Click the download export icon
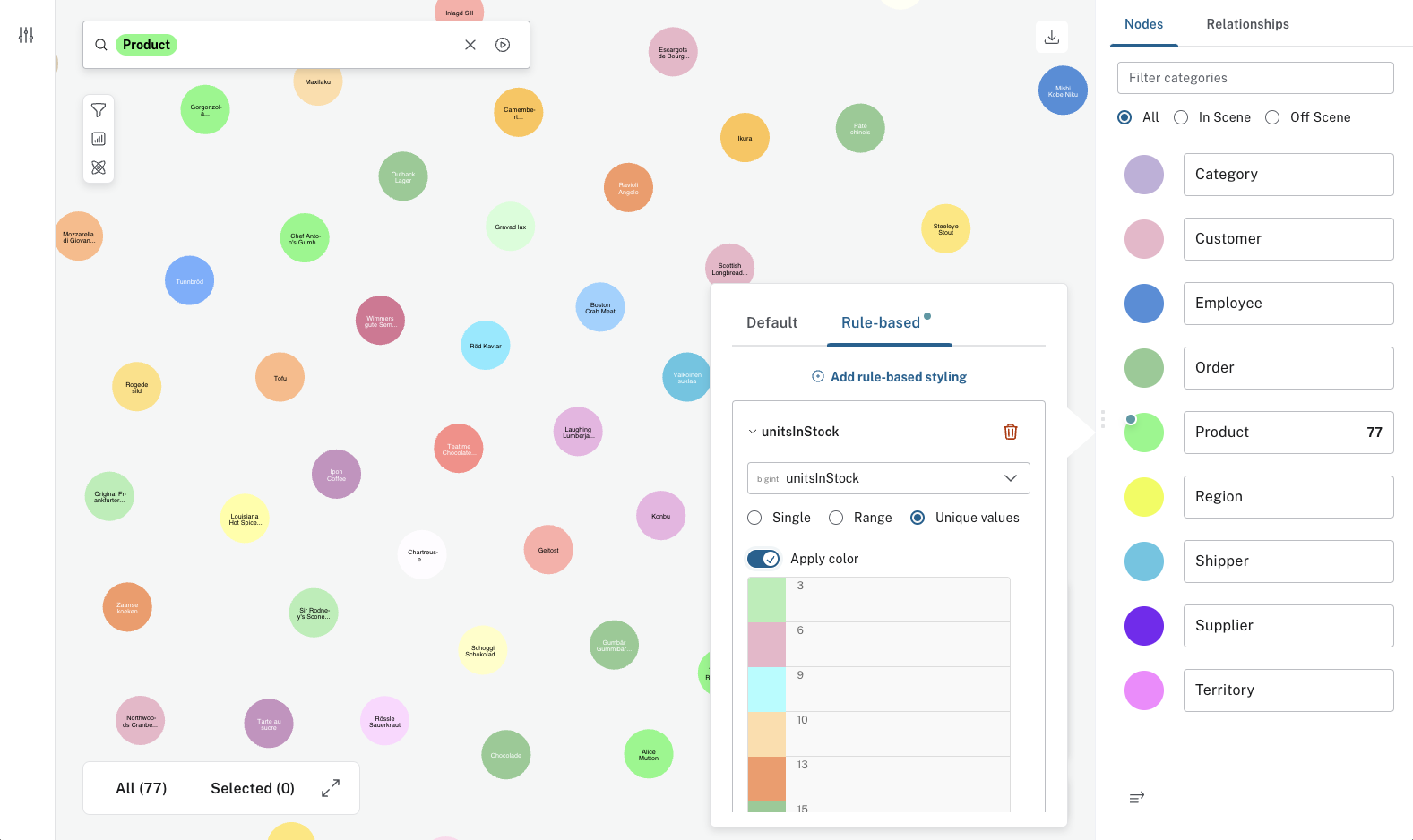 1052,37
